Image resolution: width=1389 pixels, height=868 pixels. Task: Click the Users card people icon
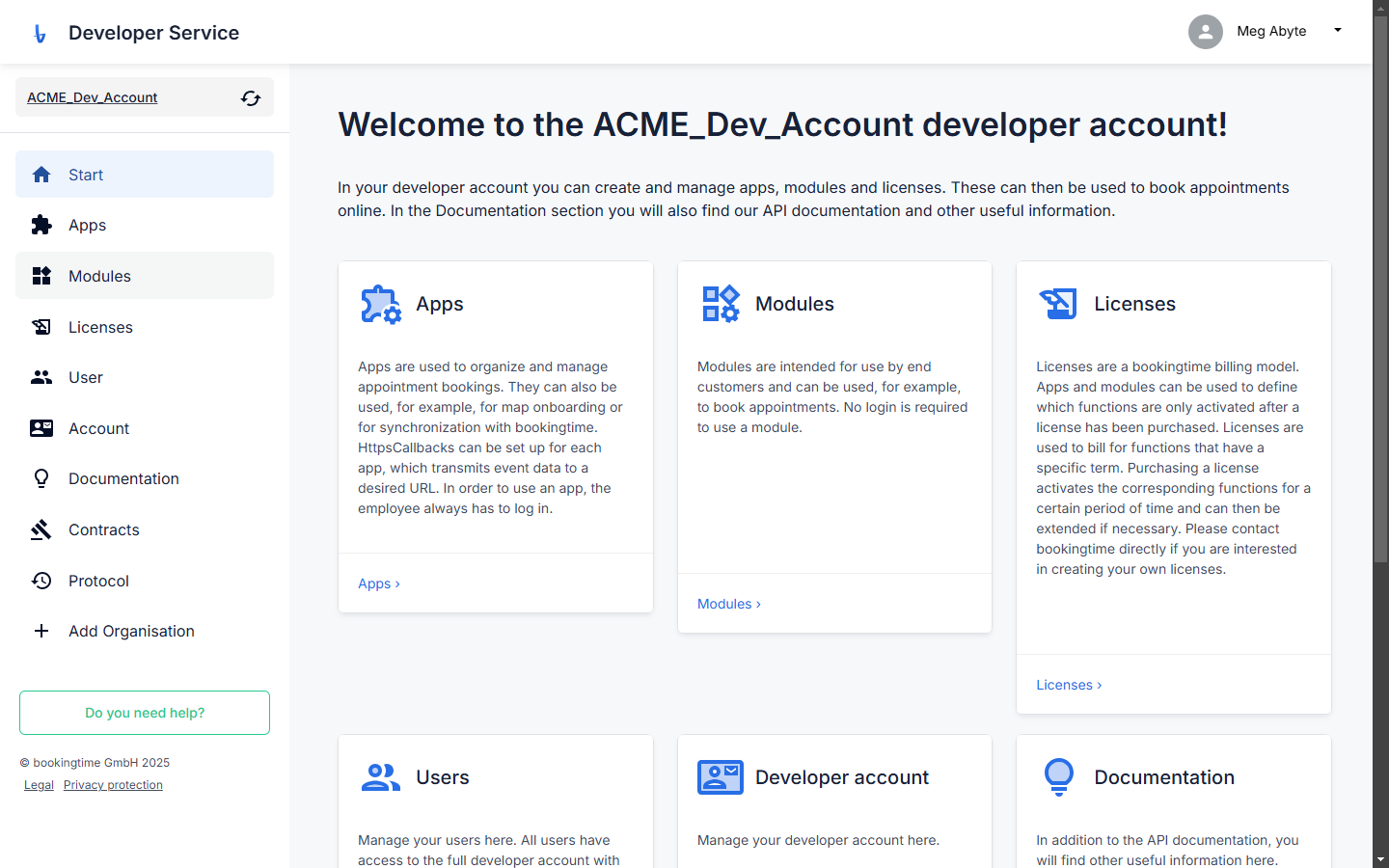coord(381,777)
